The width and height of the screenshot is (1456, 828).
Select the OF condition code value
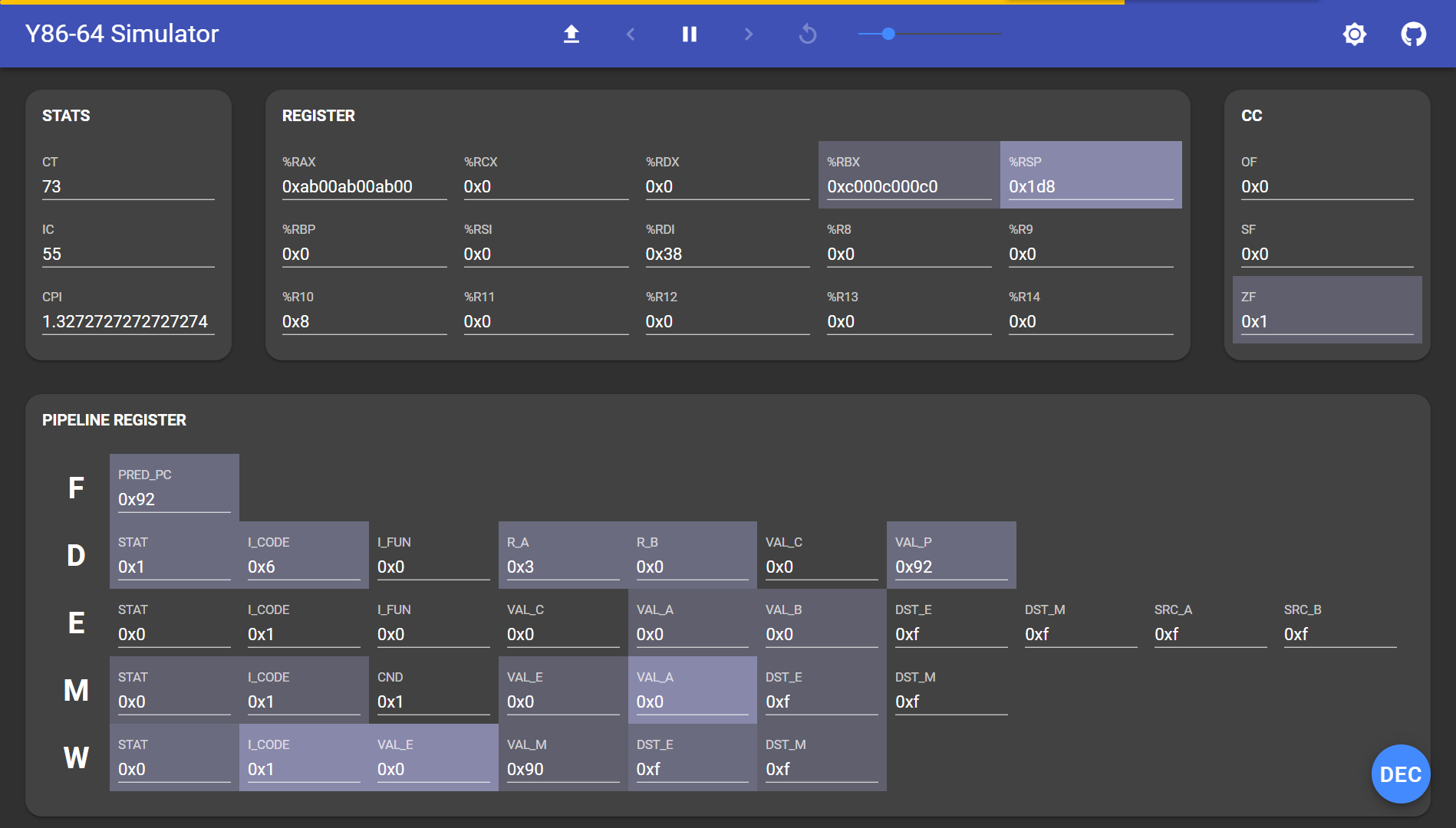click(1327, 187)
